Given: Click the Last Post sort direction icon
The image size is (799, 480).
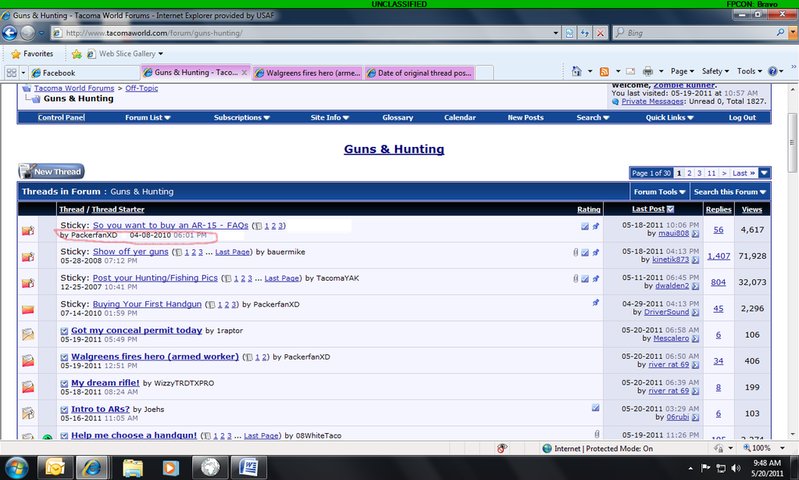Looking at the screenshot, I should 671,209.
